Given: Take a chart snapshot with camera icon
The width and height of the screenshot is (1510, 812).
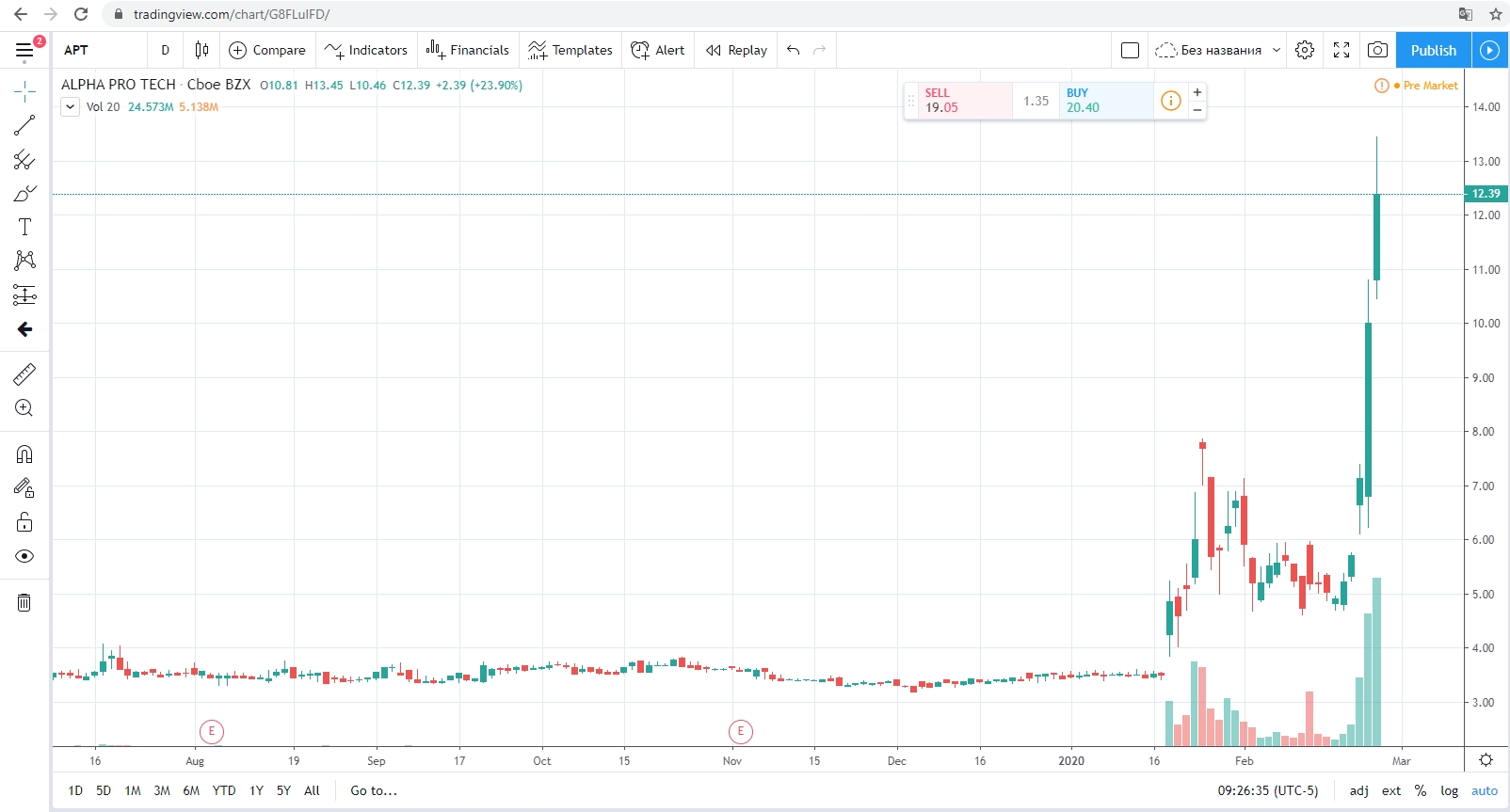Looking at the screenshot, I should click(1377, 50).
